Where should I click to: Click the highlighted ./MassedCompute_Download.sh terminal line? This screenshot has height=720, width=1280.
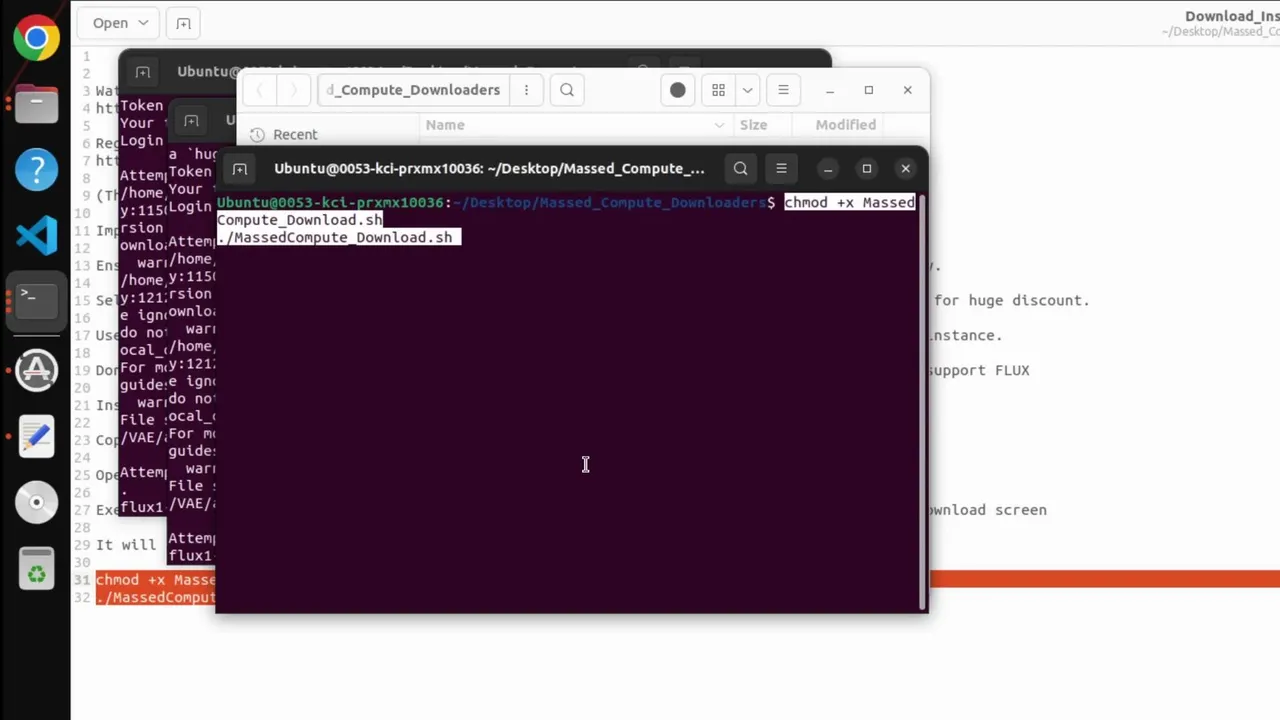339,238
